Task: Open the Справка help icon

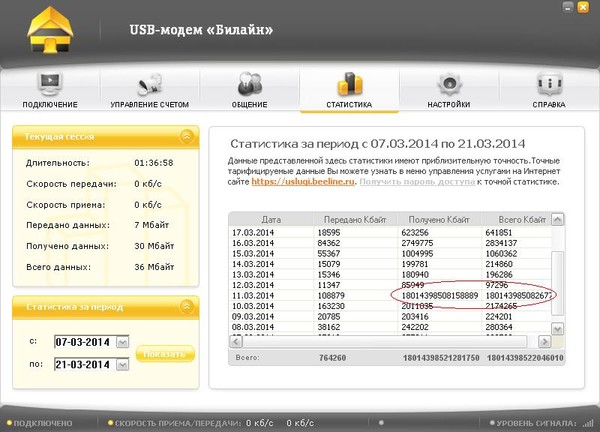Action: (549, 83)
